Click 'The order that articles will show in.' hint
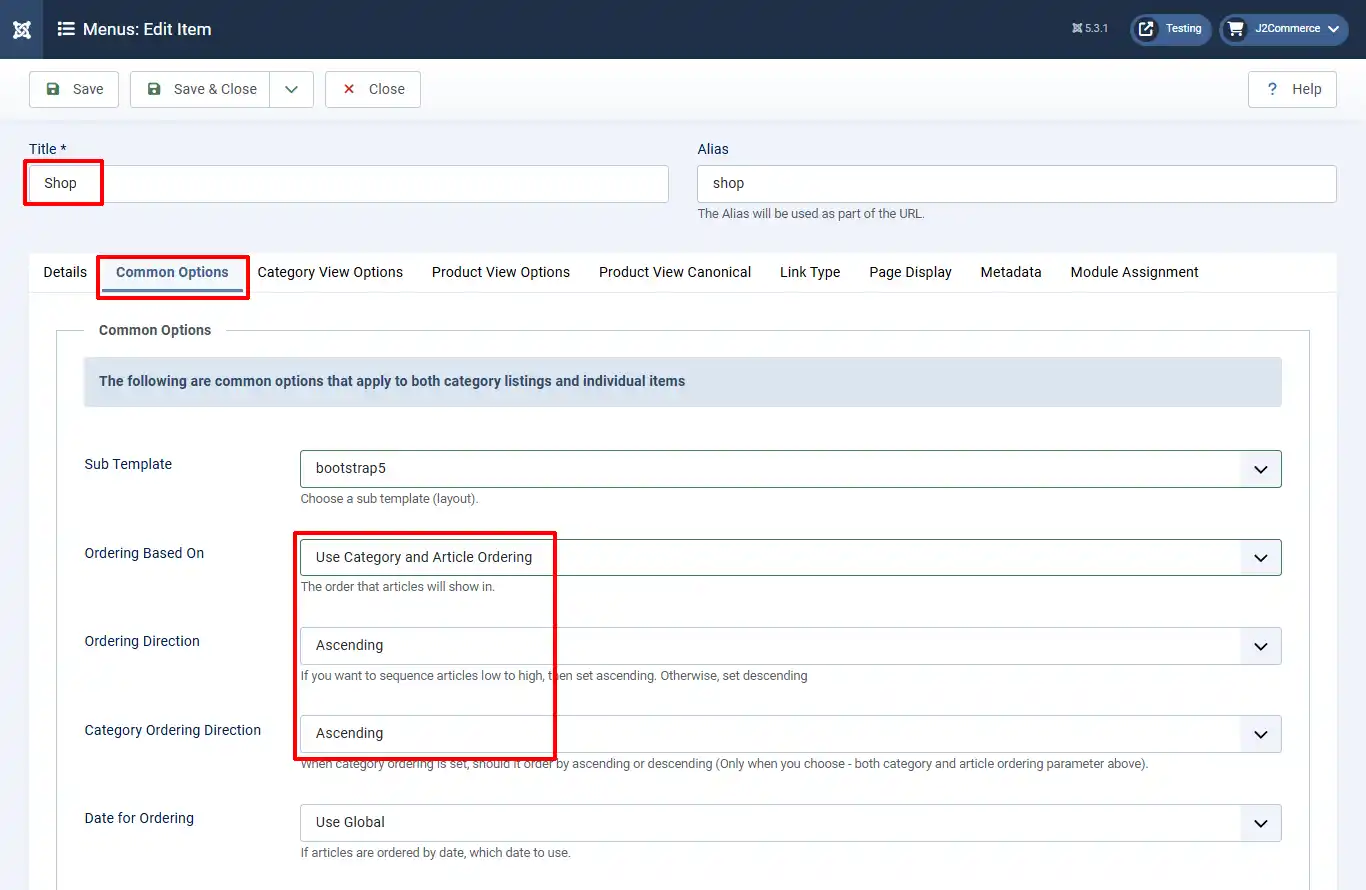 (398, 587)
